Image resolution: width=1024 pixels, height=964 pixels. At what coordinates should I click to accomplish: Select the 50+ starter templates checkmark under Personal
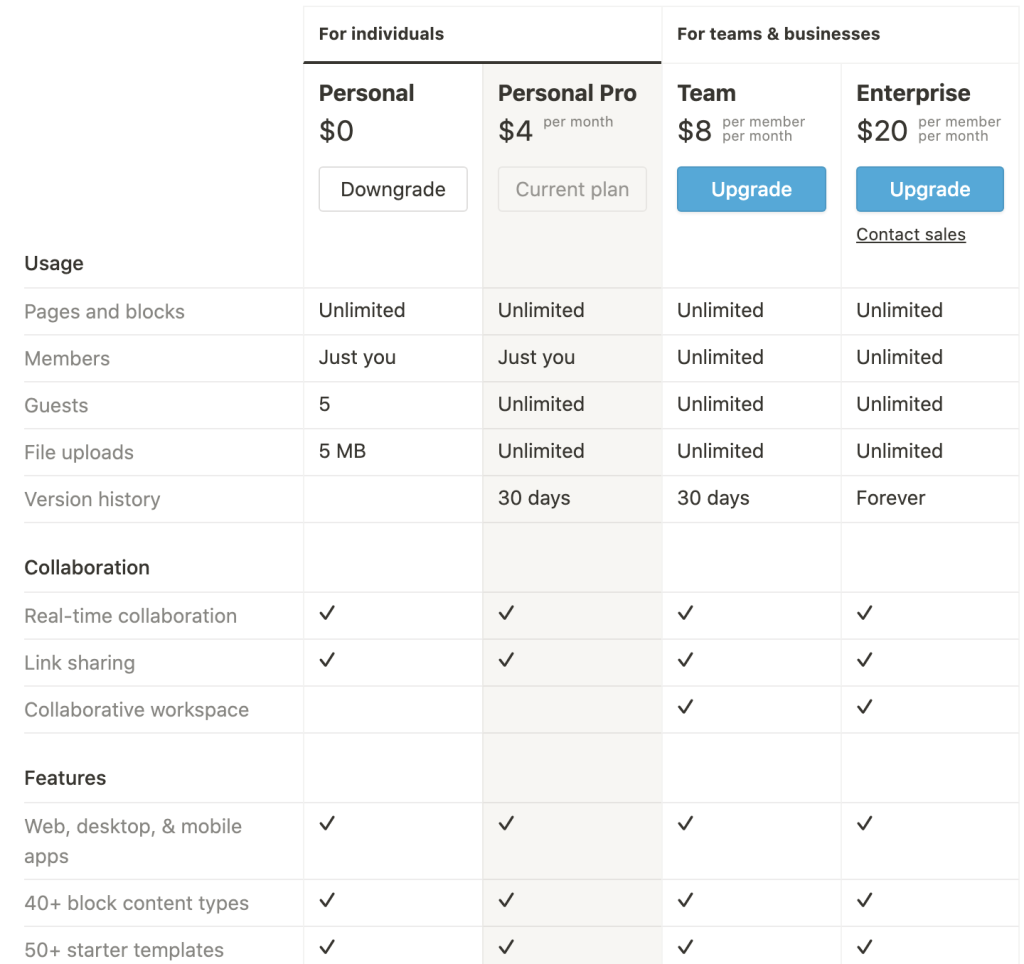[326, 948]
